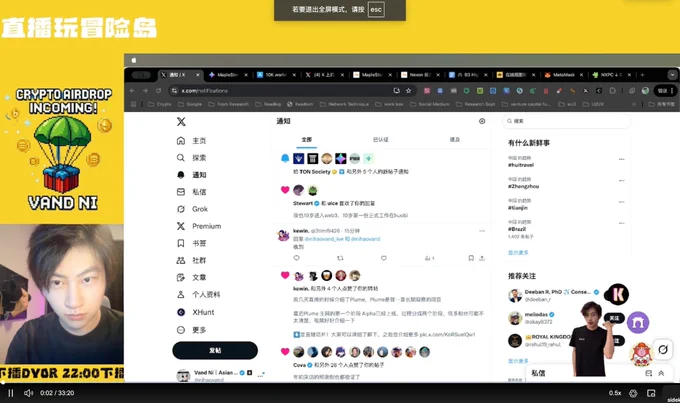Switch to 已认证 notifications tab
This screenshot has height=403, width=680.
pos(380,140)
